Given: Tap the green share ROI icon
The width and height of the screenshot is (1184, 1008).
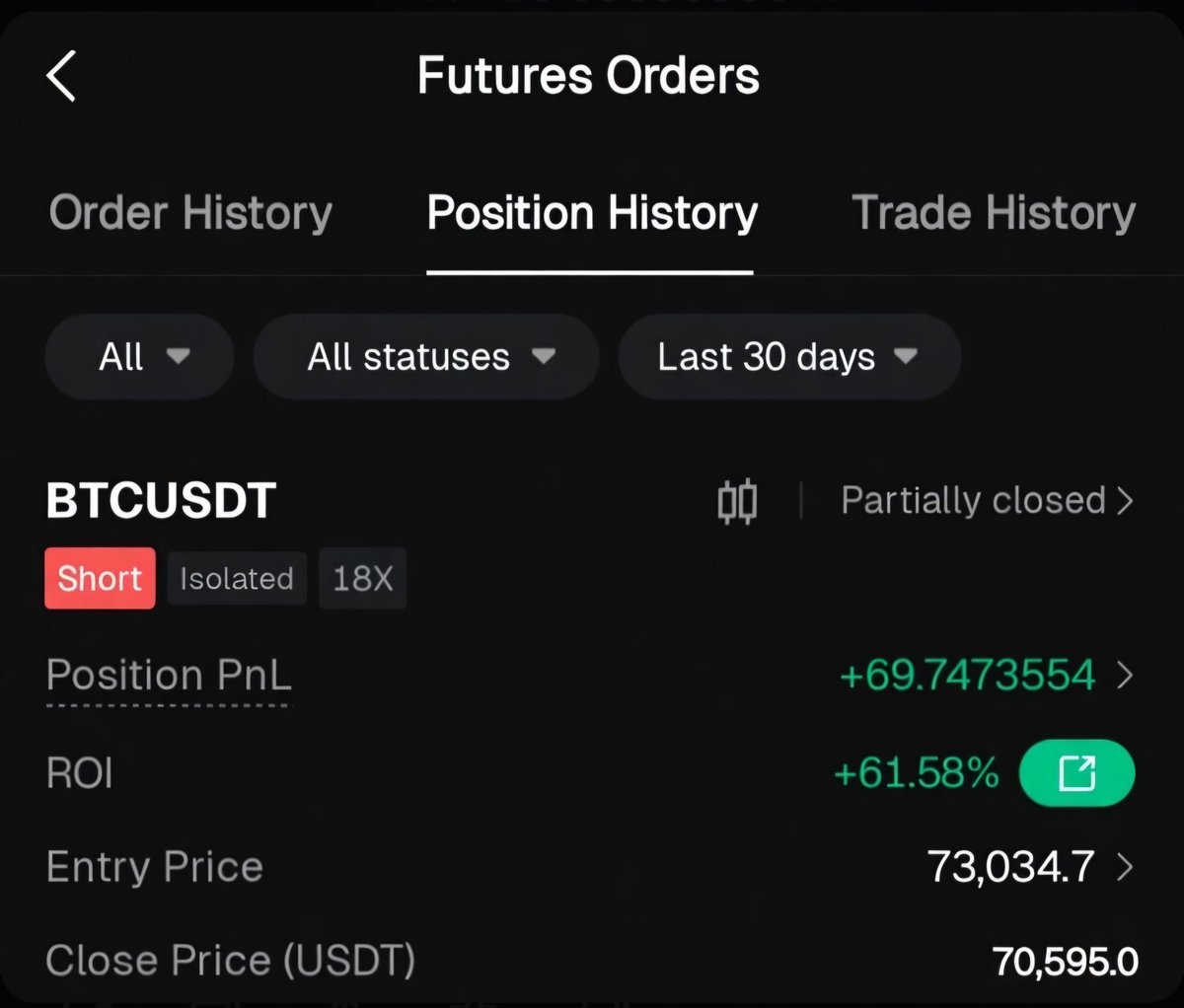Looking at the screenshot, I should coord(1076,773).
